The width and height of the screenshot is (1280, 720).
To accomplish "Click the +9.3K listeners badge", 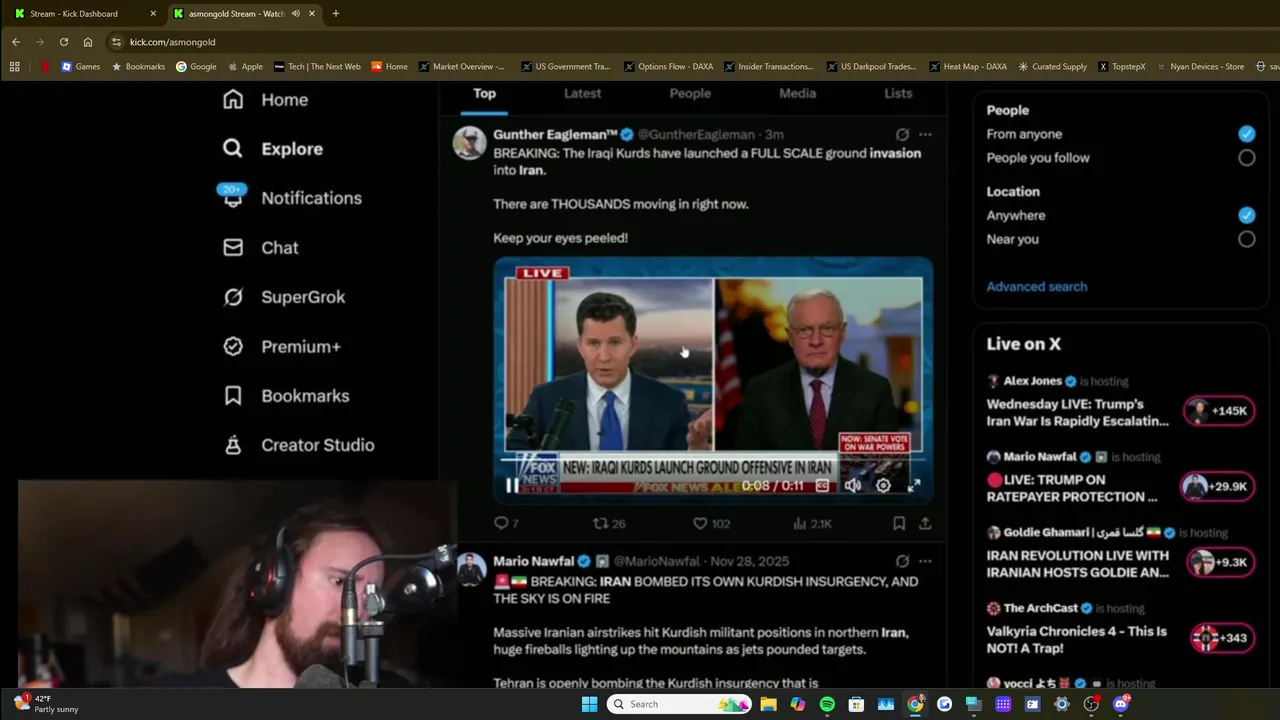I will click(x=1219, y=562).
